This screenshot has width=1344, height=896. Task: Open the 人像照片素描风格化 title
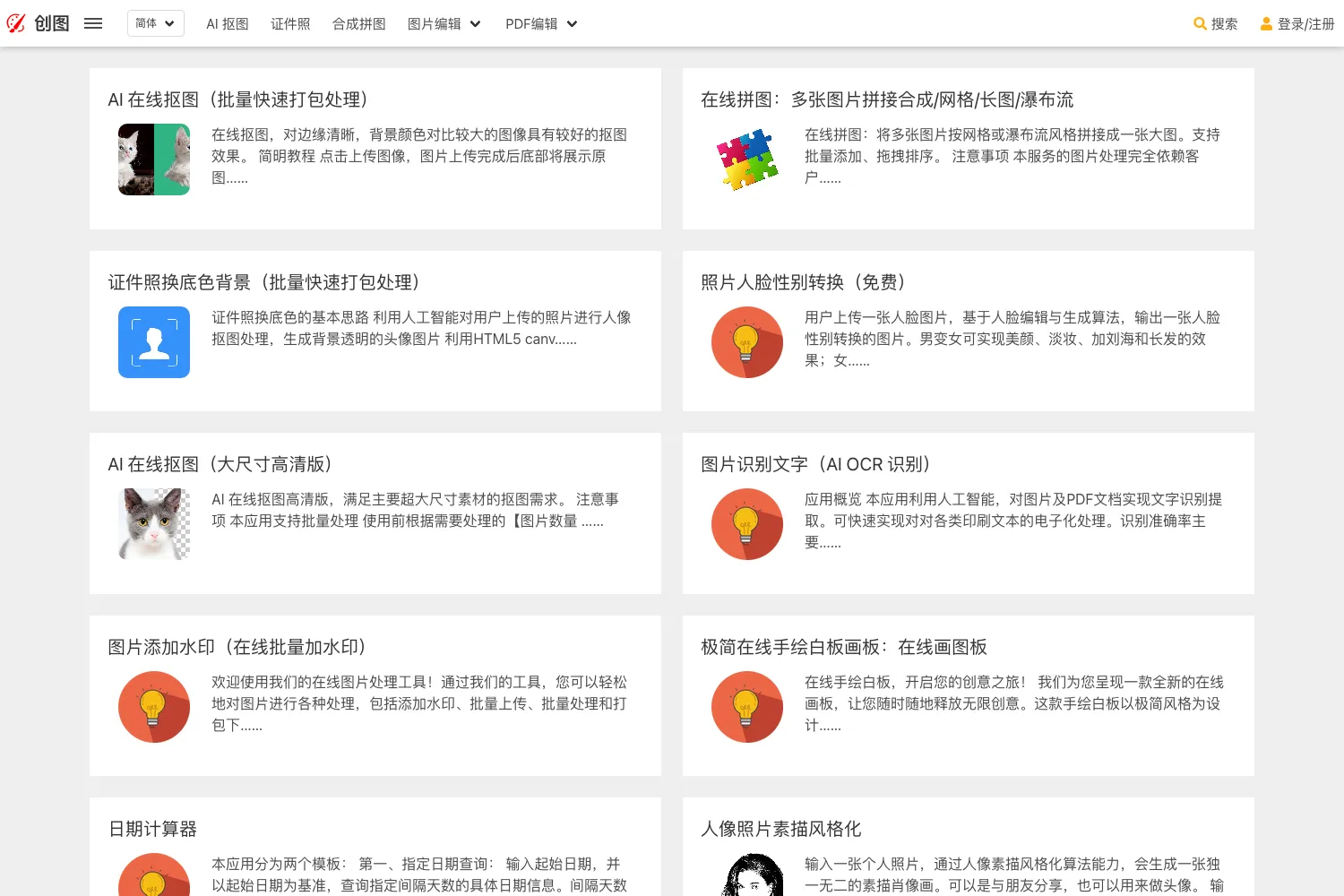781,829
